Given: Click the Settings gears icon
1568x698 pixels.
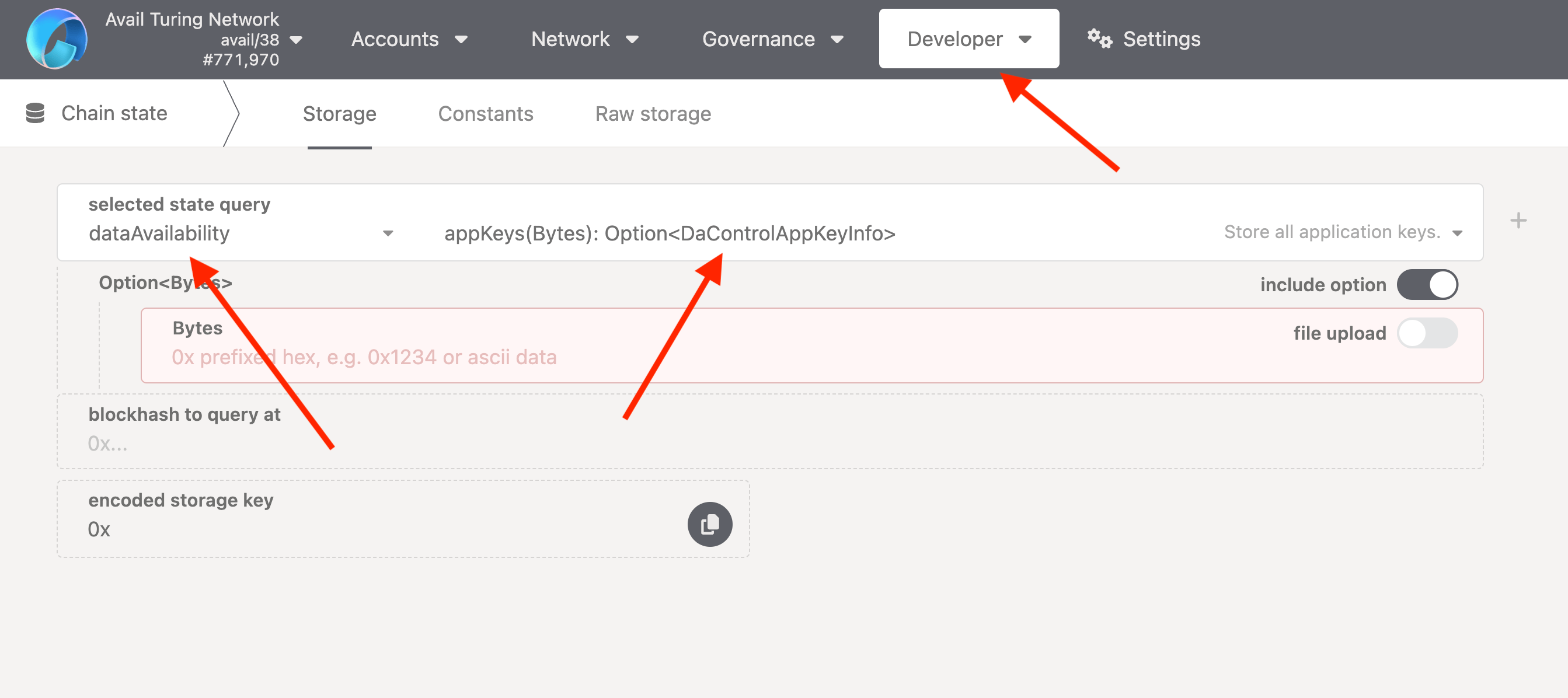Looking at the screenshot, I should [1099, 39].
